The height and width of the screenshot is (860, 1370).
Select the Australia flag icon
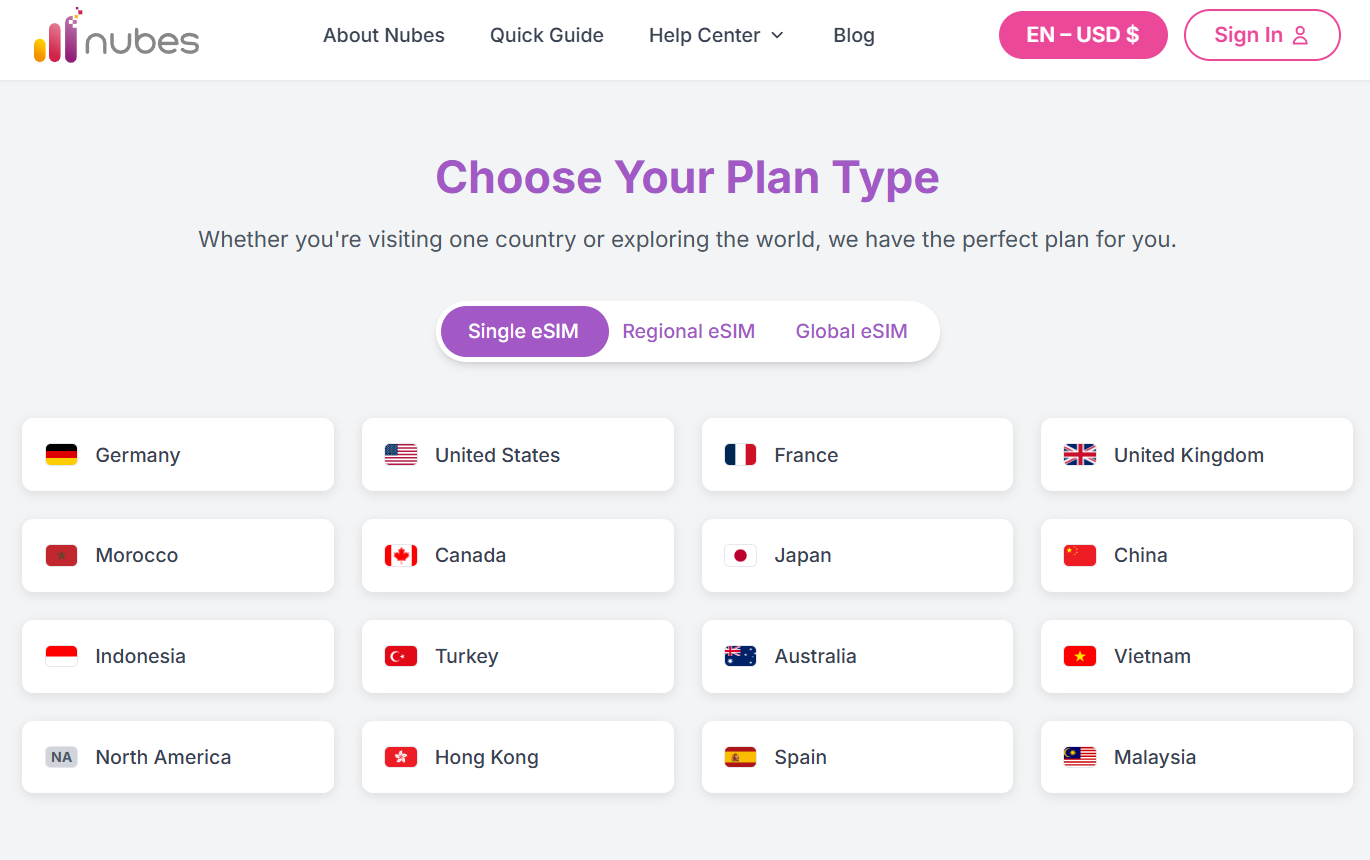pyautogui.click(x=740, y=656)
